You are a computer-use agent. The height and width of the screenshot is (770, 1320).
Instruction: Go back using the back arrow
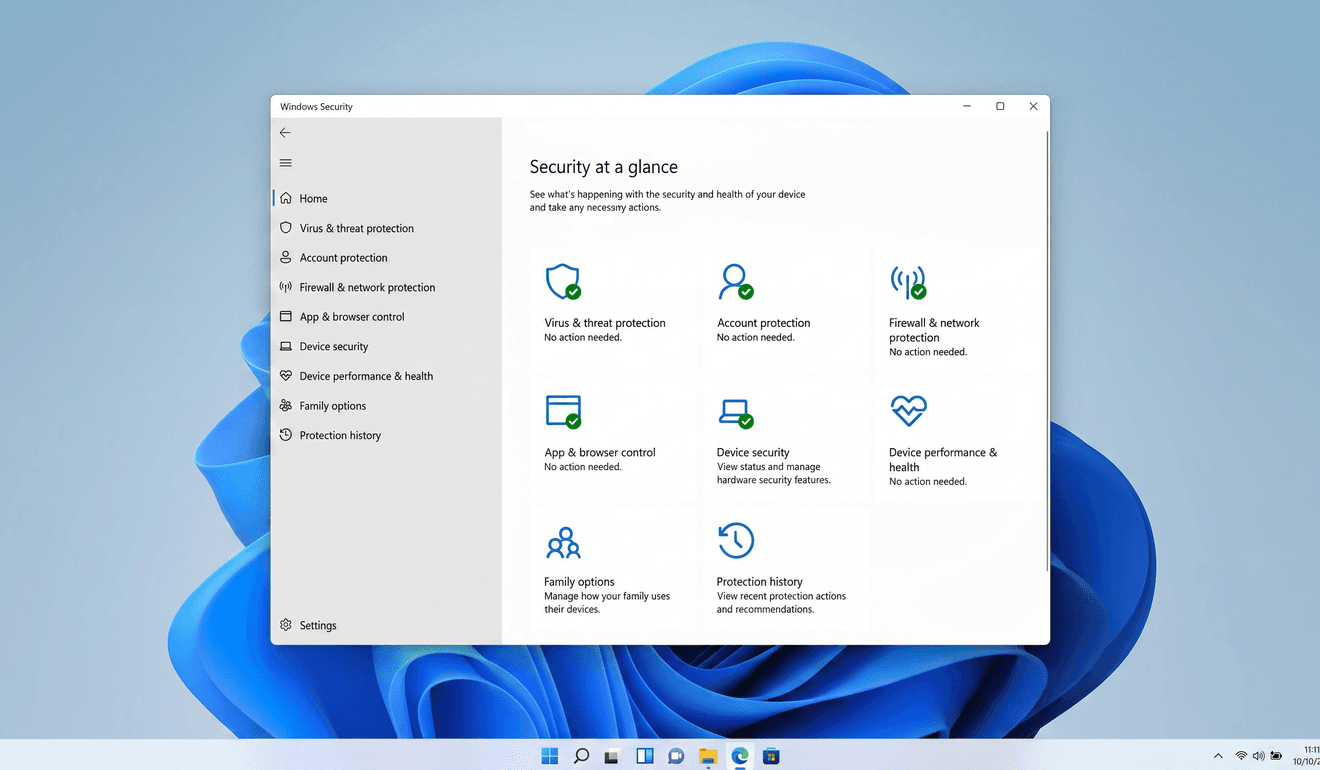285,132
